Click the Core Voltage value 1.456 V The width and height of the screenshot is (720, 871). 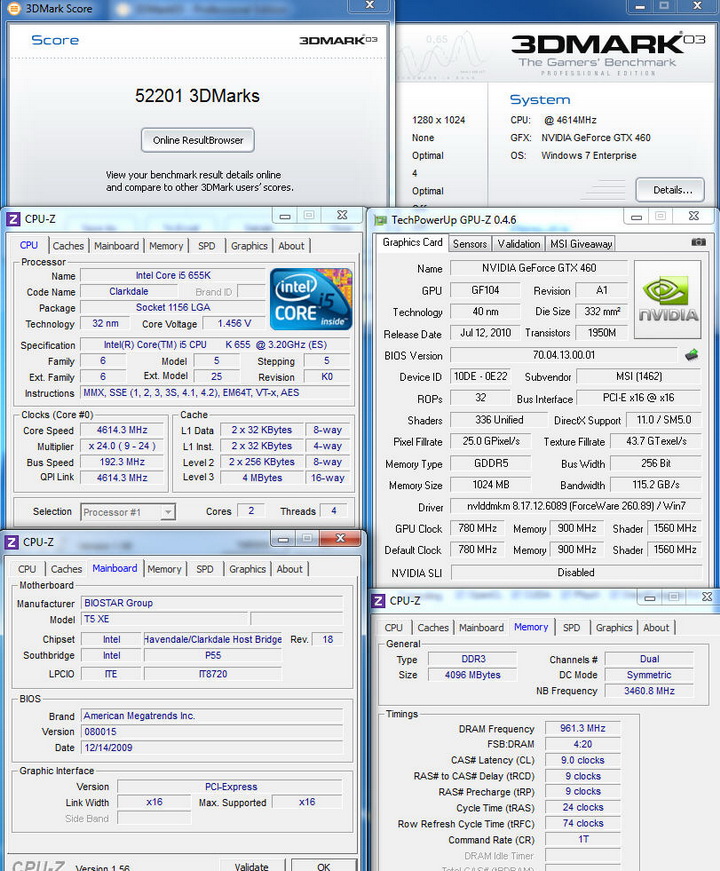234,323
